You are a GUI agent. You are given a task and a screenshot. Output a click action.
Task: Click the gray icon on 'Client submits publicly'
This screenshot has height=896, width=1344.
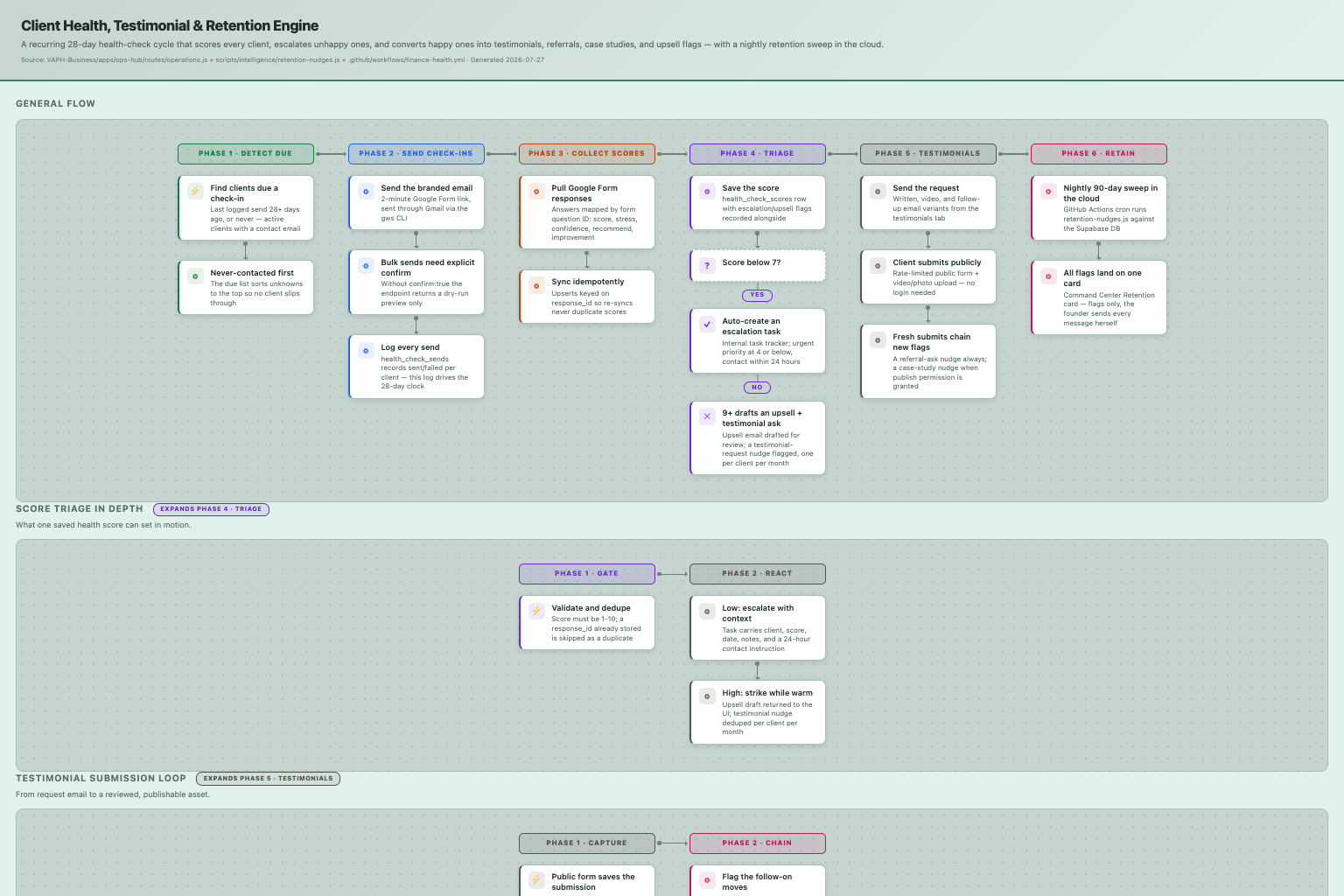[x=878, y=265]
